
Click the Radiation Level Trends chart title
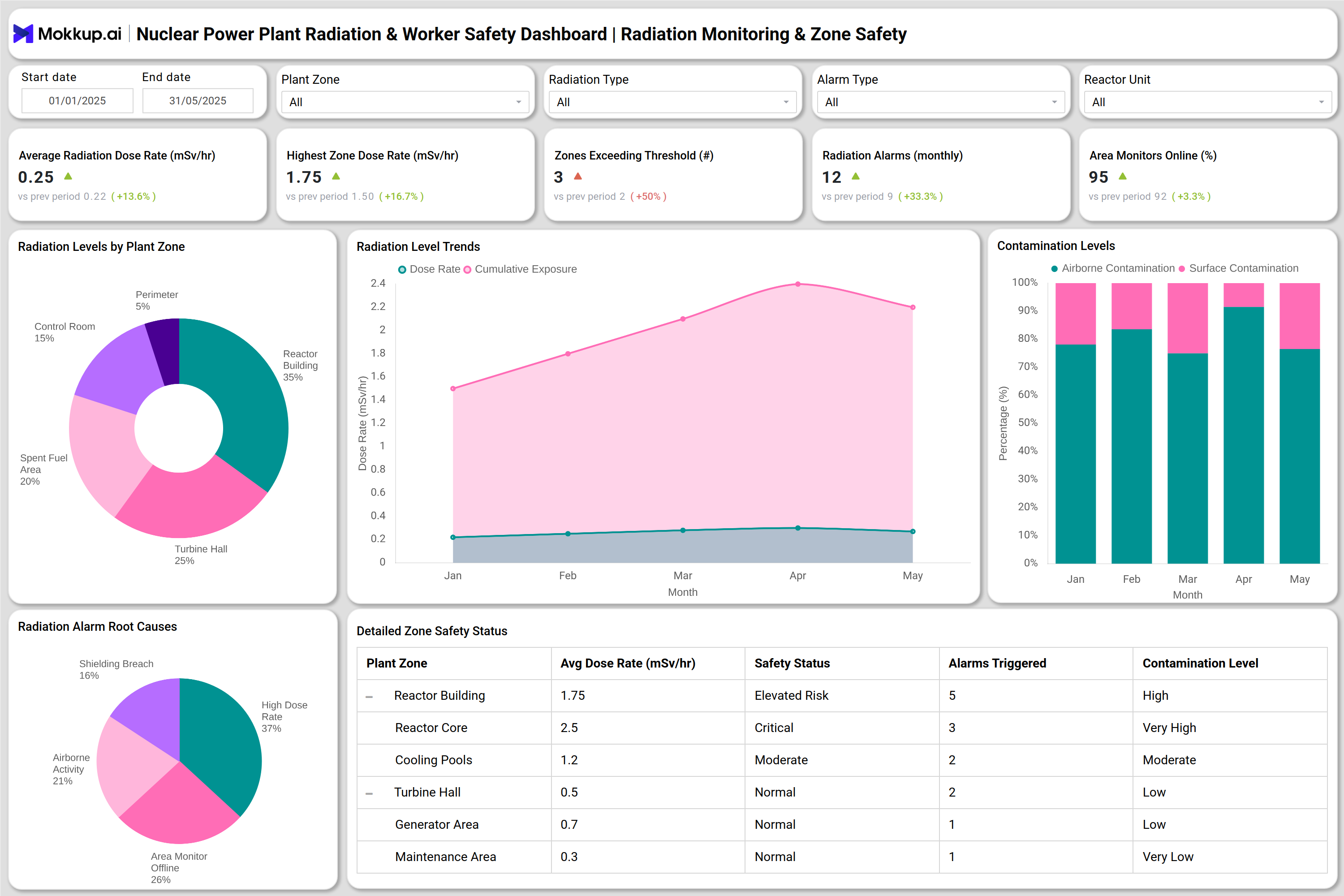(x=418, y=246)
